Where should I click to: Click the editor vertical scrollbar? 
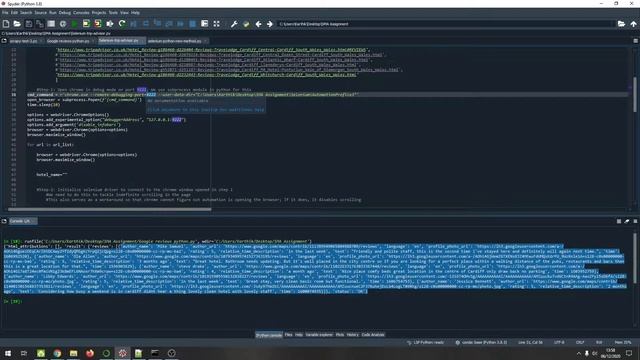pos(635,94)
